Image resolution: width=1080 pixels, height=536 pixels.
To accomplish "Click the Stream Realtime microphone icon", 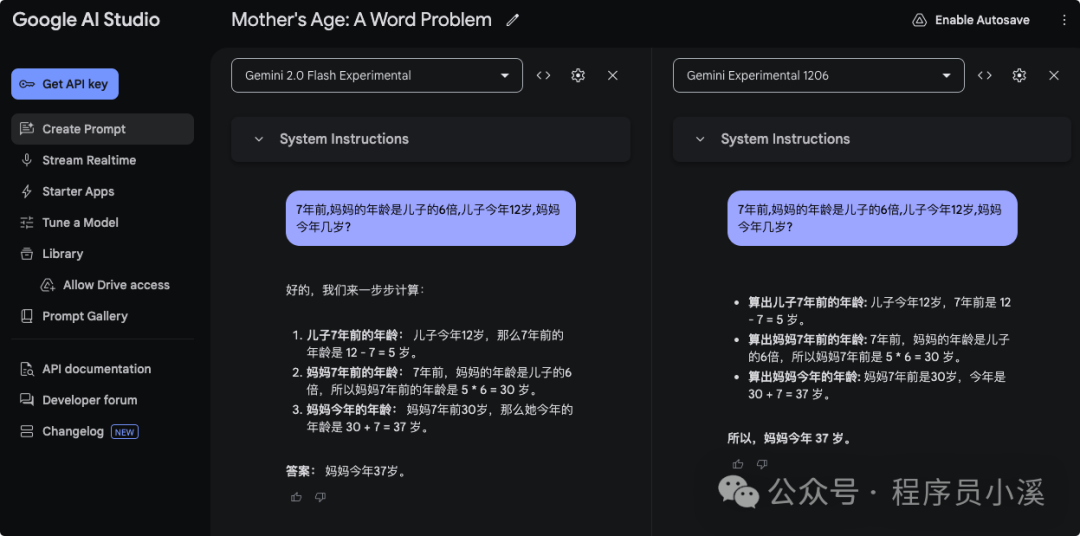I will pos(27,160).
